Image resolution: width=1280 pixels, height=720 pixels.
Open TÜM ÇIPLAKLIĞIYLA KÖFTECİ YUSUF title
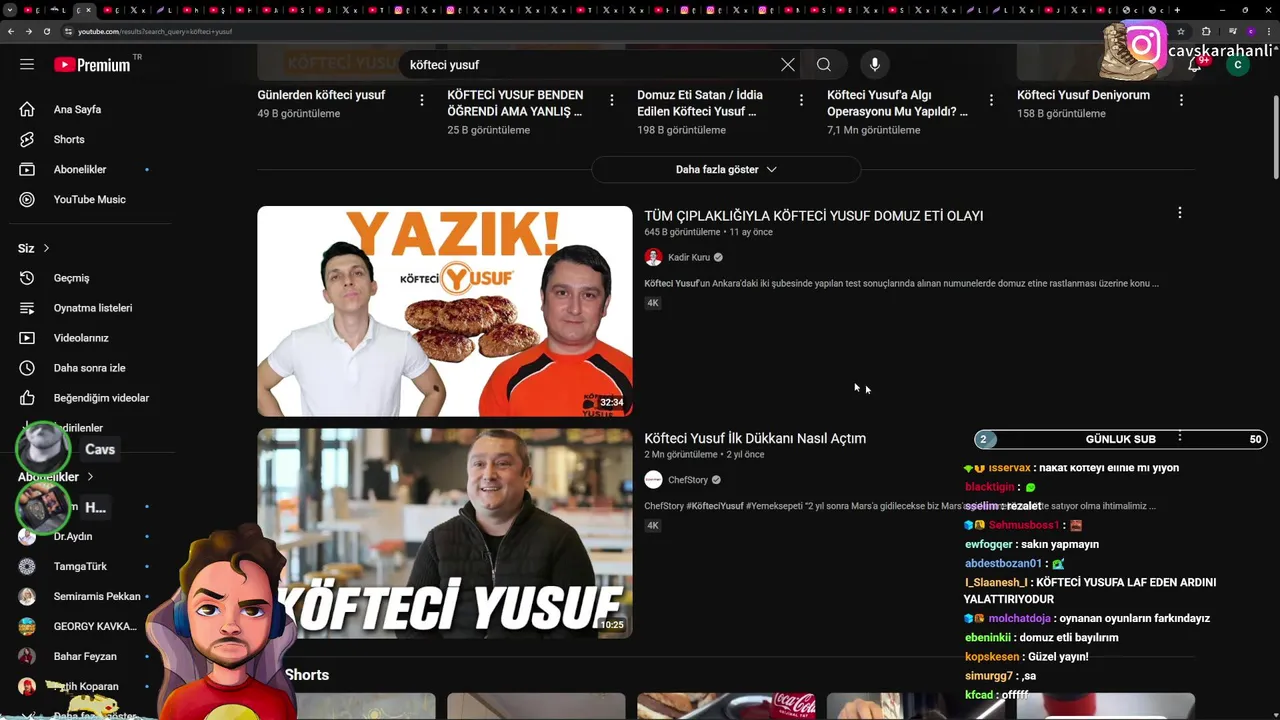814,216
